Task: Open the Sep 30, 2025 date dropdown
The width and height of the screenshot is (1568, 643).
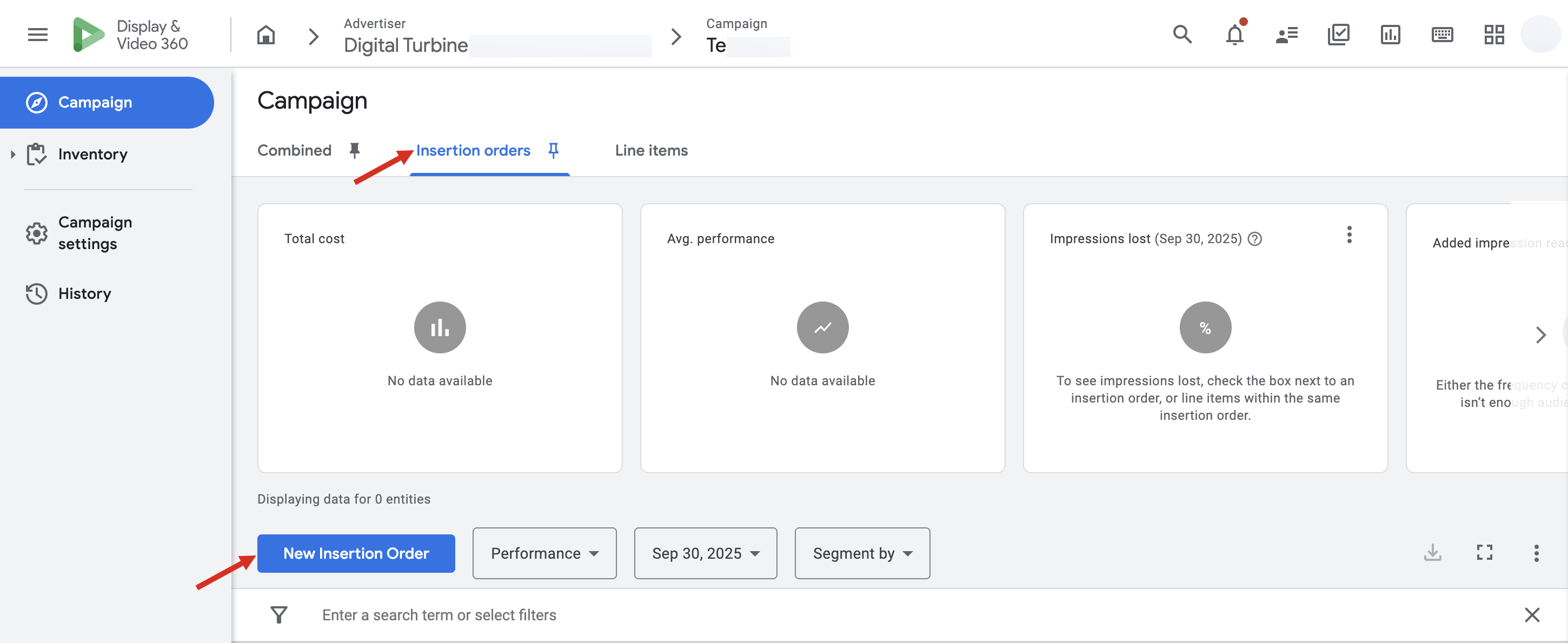Action: coord(705,553)
